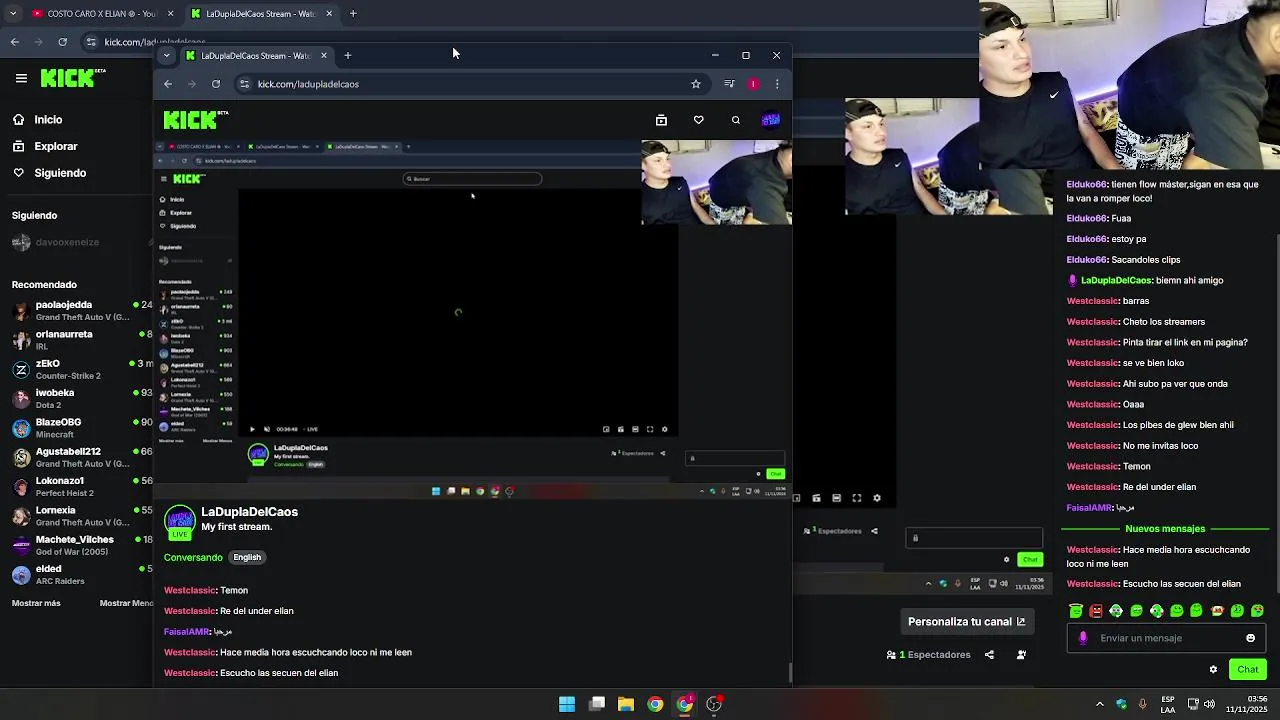Click Kick logo in the background window
Screen dimensions: 1280x720
pyautogui.click(x=73, y=77)
